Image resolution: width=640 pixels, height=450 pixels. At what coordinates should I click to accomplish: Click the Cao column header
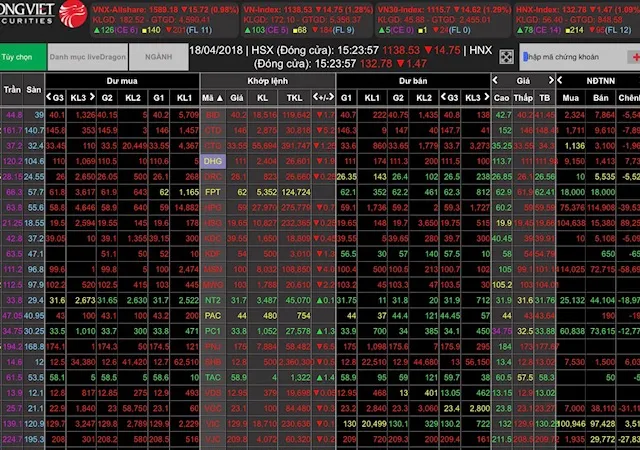pyautogui.click(x=502, y=98)
